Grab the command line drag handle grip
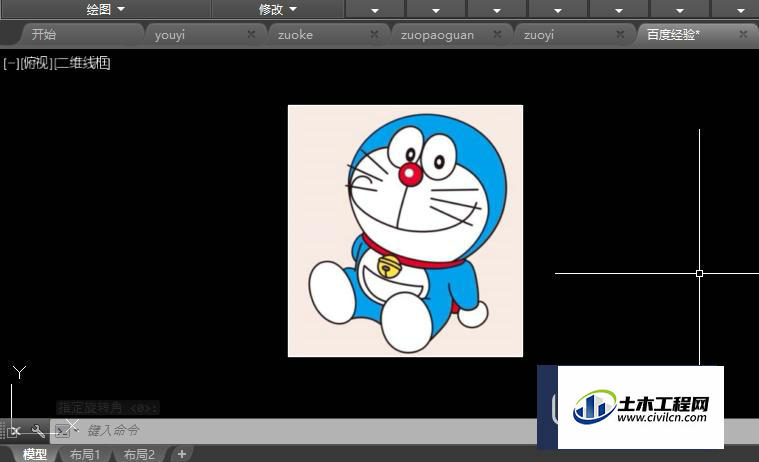Viewport: 759px width, 462px height. coord(3,431)
